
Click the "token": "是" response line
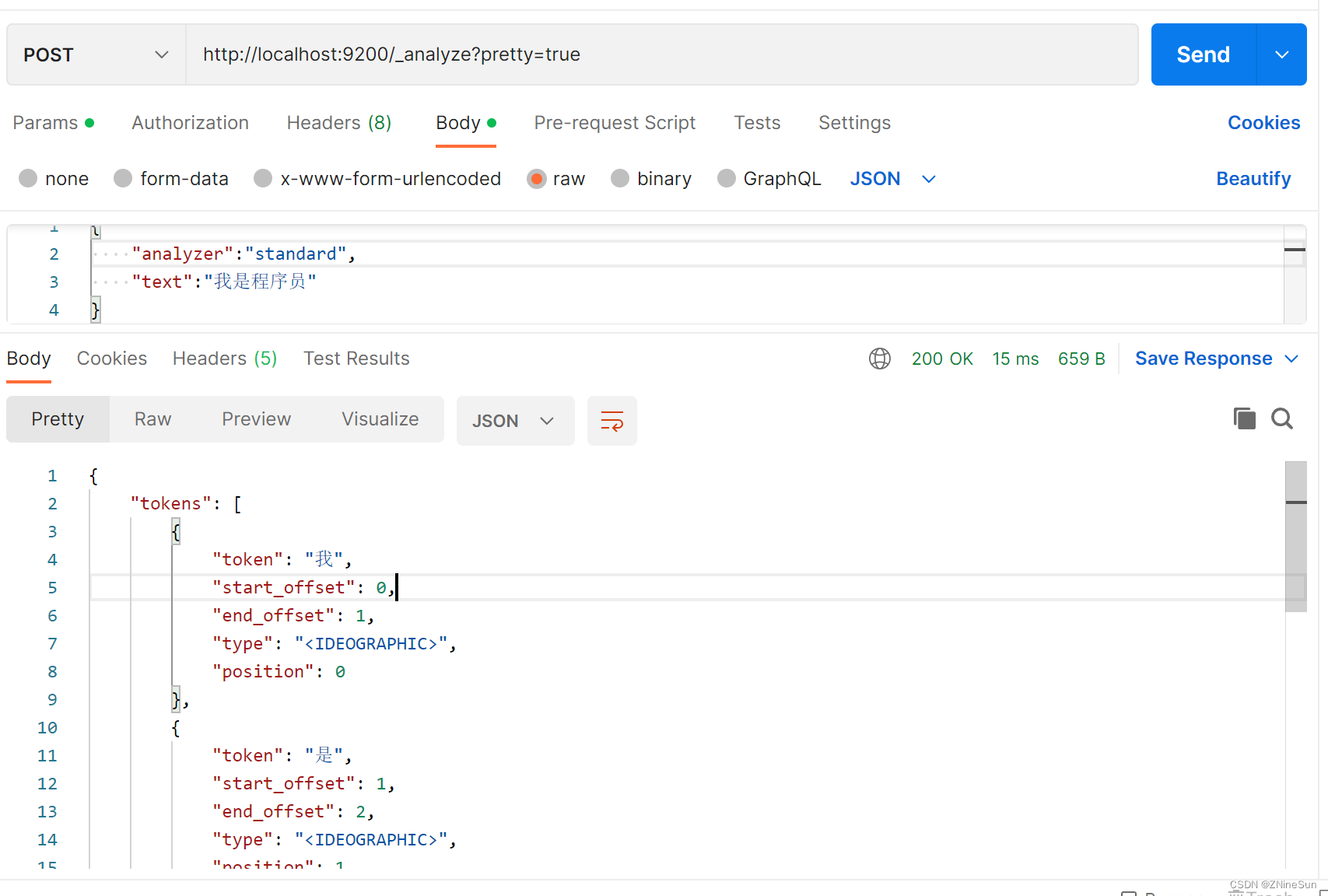click(282, 755)
